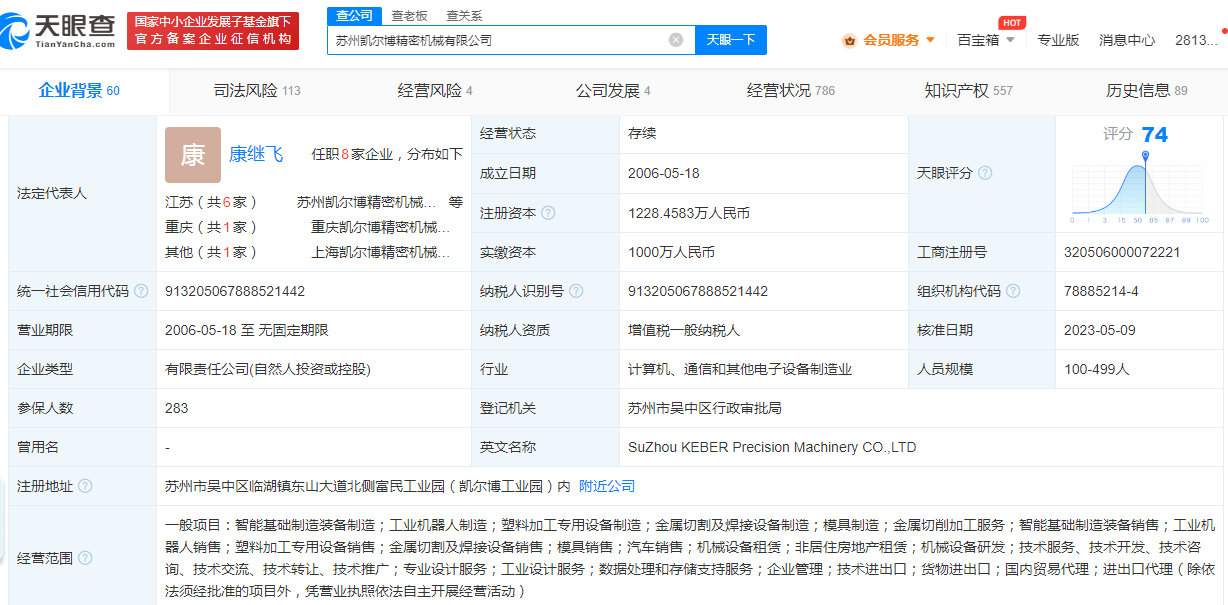Click the help icon next to 组织机构代码
This screenshot has height=605, width=1228.
tap(1013, 291)
